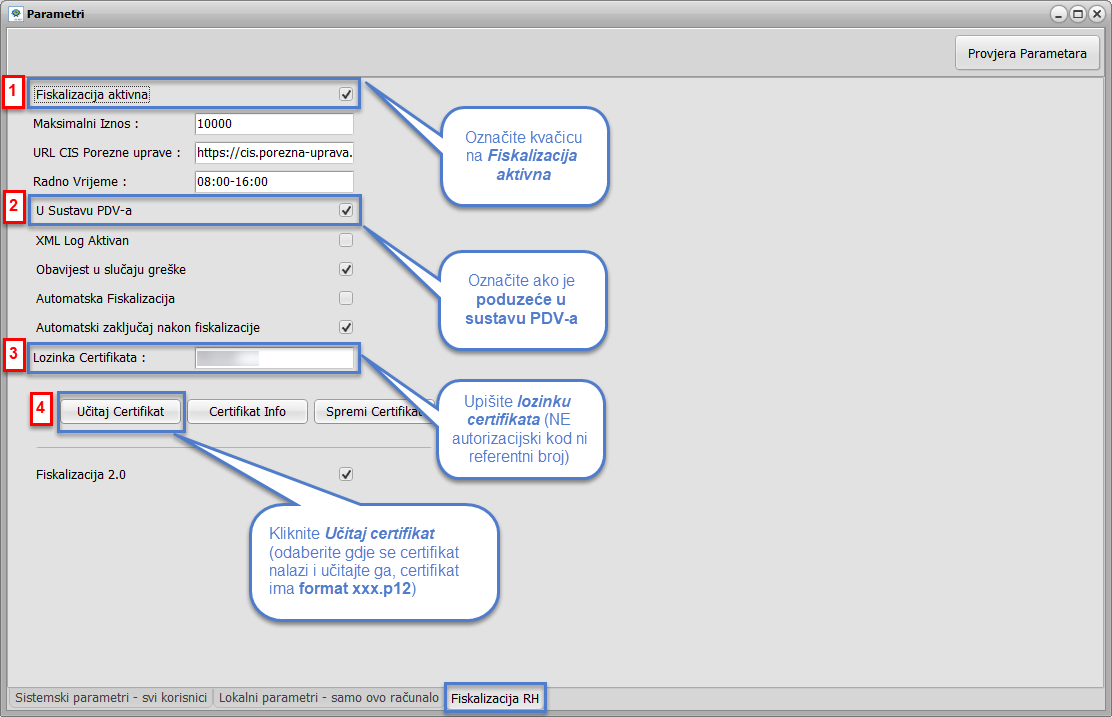Turn on Automatska Fiskalizacija checkbox
The height and width of the screenshot is (717, 1112).
tap(346, 298)
